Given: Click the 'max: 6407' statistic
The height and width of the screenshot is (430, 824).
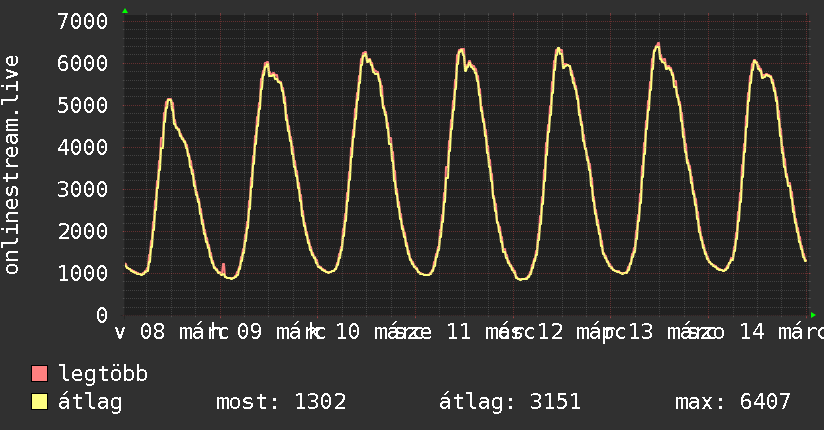Looking at the screenshot, I should [x=733, y=402].
